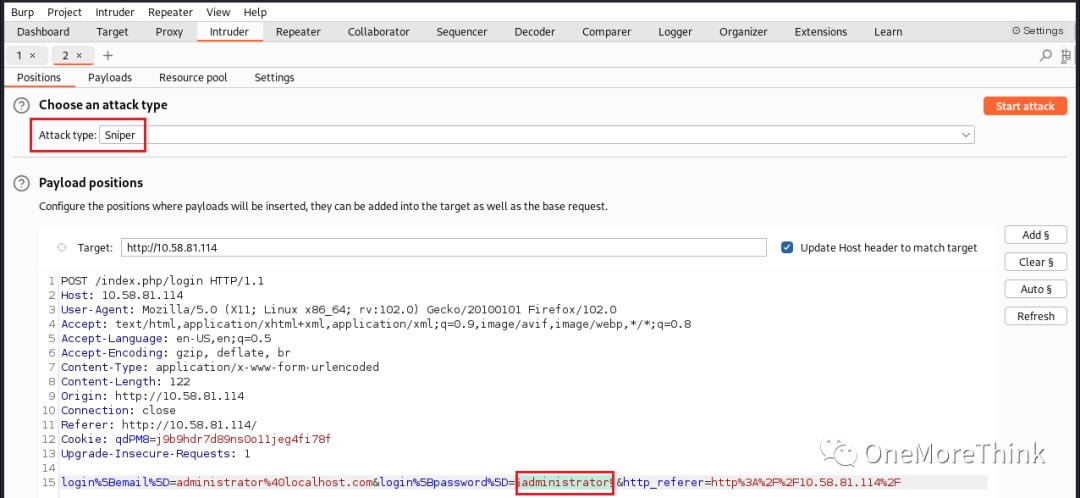
Task: Click the Clear § button
Action: click(1036, 262)
